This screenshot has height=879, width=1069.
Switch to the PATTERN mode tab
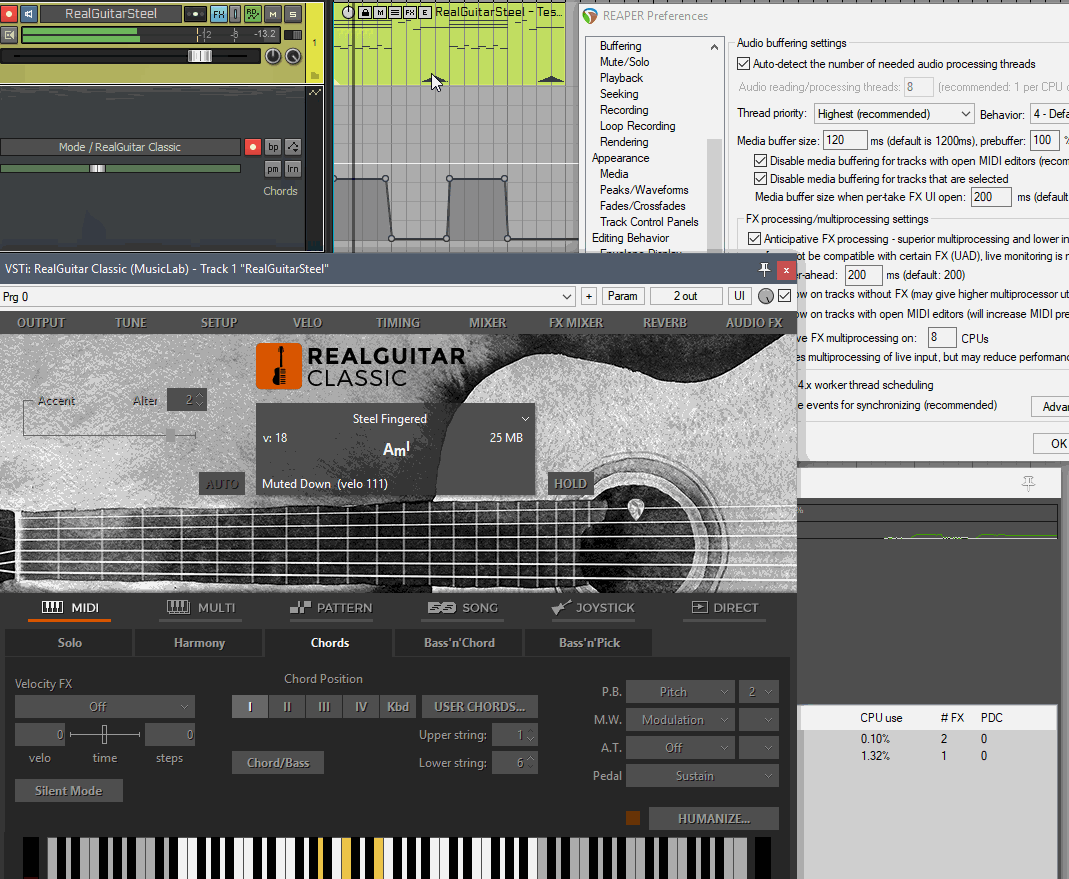[331, 608]
